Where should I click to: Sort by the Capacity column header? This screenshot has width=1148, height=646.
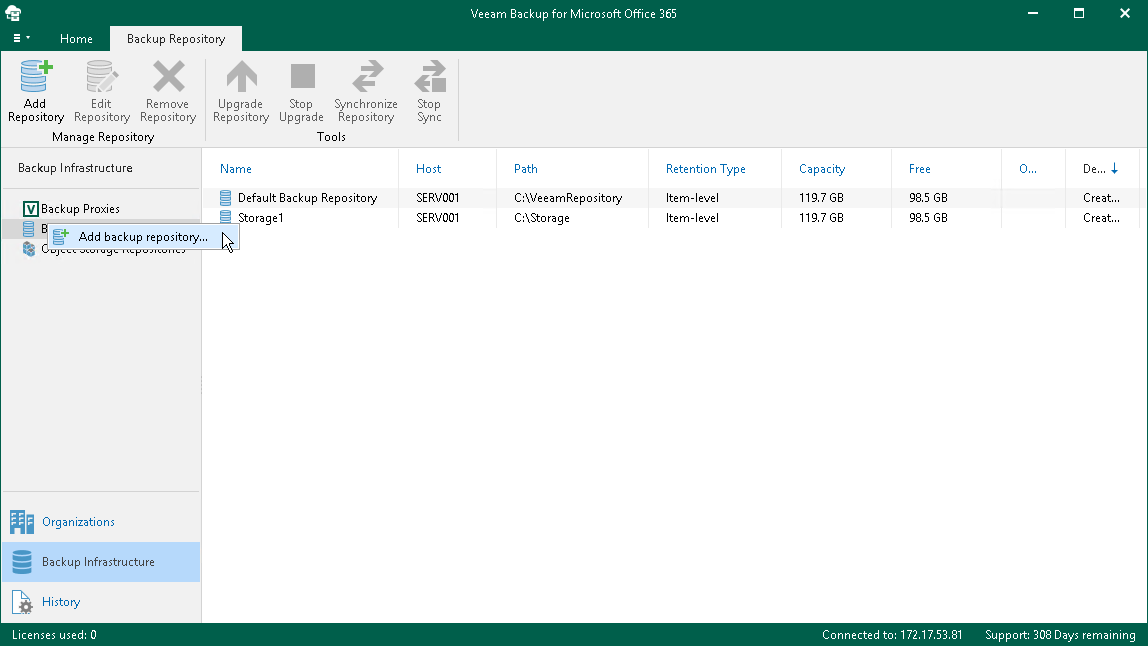821,169
